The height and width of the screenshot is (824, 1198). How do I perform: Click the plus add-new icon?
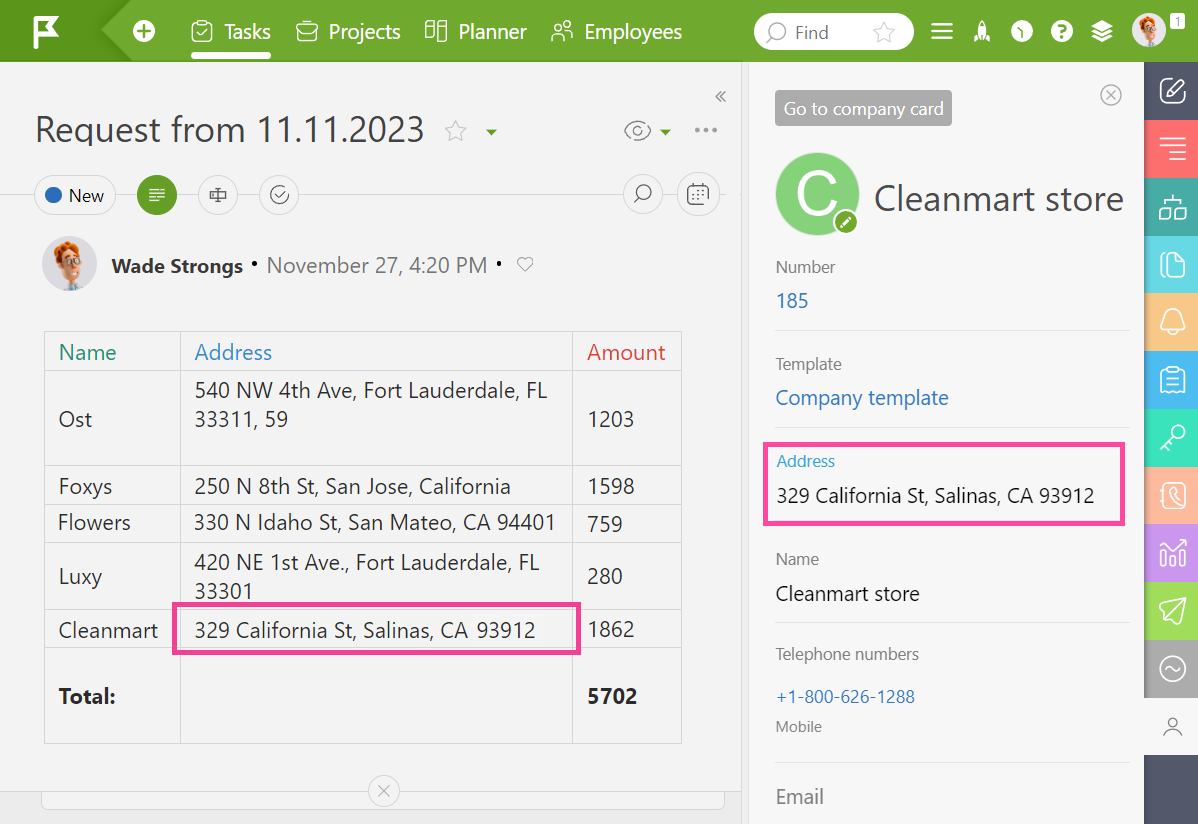click(x=144, y=31)
